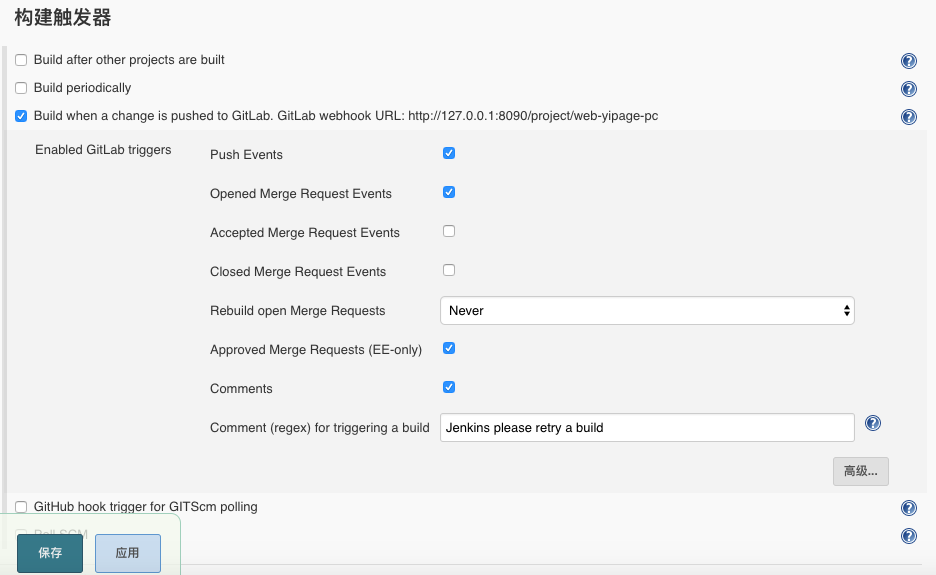Screen dimensions: 936x575
Task: Click the Opened Merge Request Events label
Action: pyautogui.click(x=301, y=194)
